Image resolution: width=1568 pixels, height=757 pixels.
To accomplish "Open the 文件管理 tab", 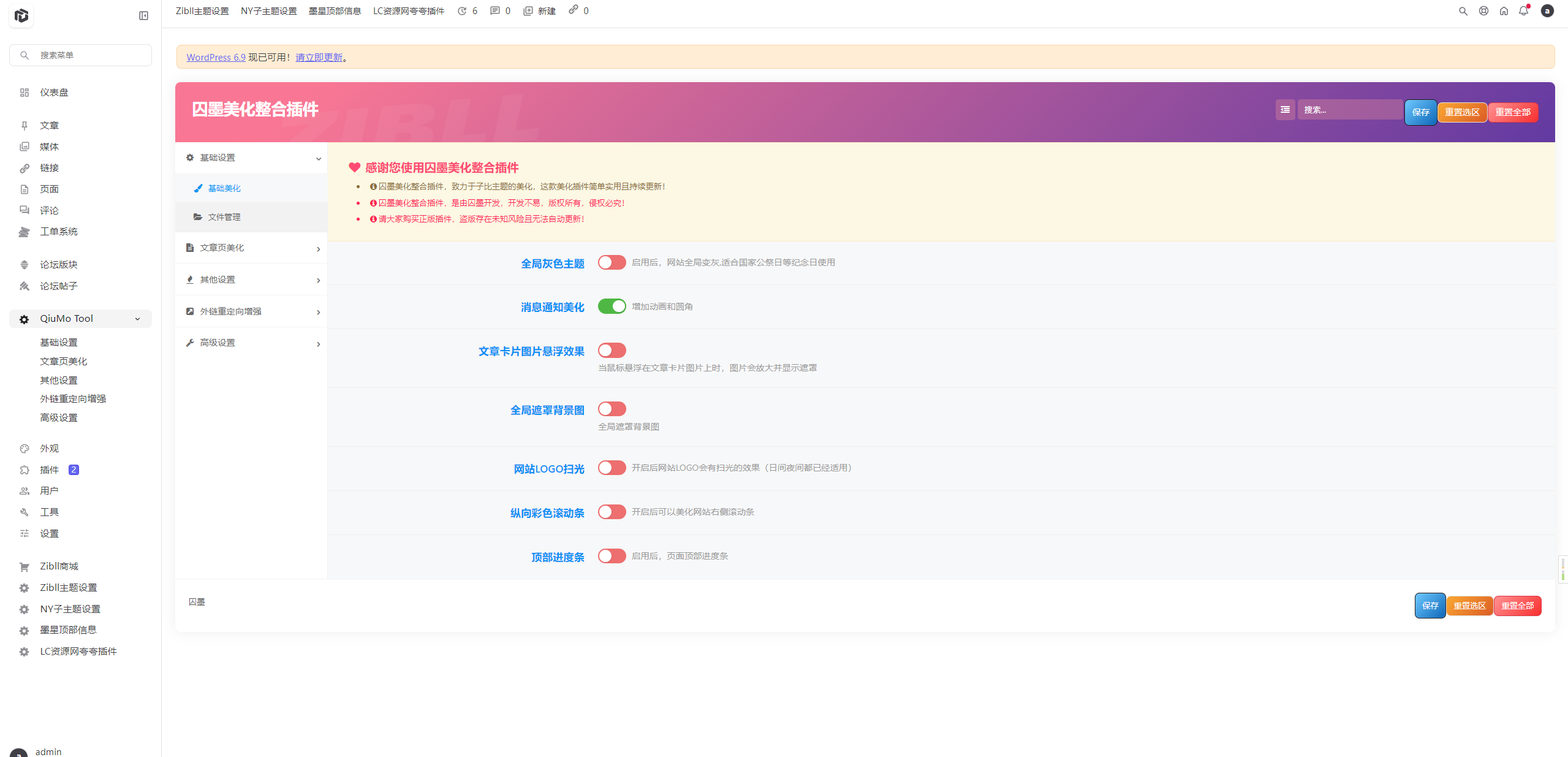I will 224,217.
